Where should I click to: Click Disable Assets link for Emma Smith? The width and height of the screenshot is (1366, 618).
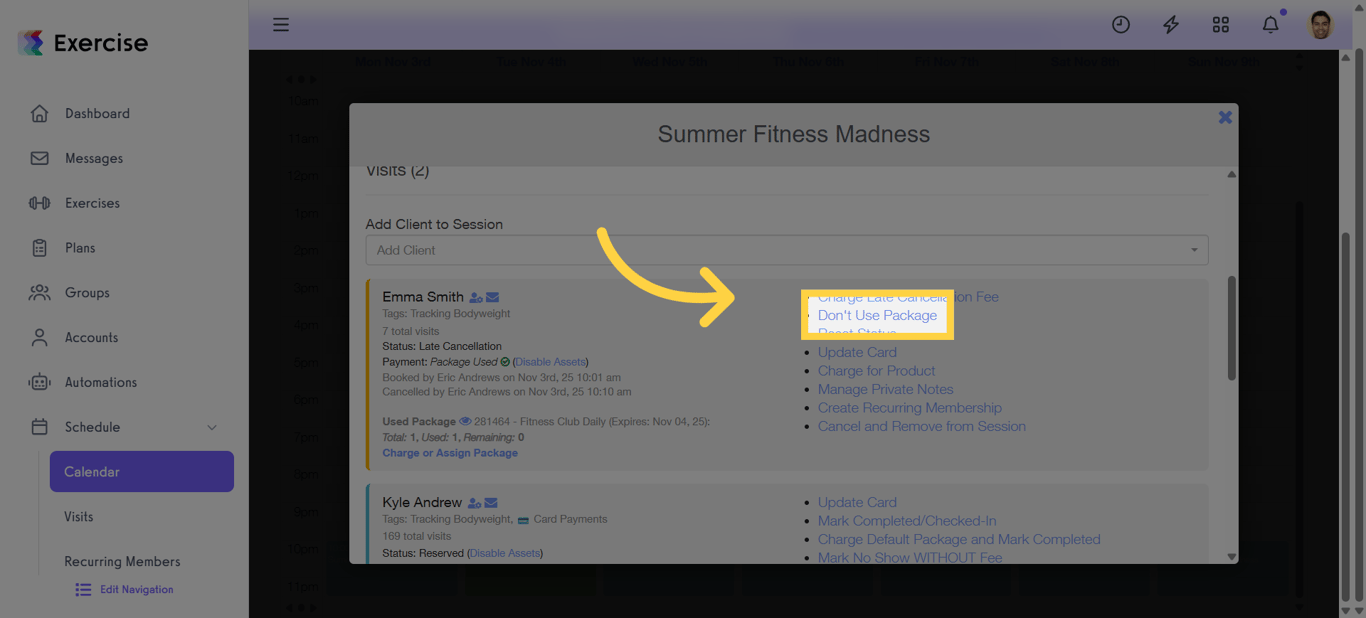[x=550, y=362]
